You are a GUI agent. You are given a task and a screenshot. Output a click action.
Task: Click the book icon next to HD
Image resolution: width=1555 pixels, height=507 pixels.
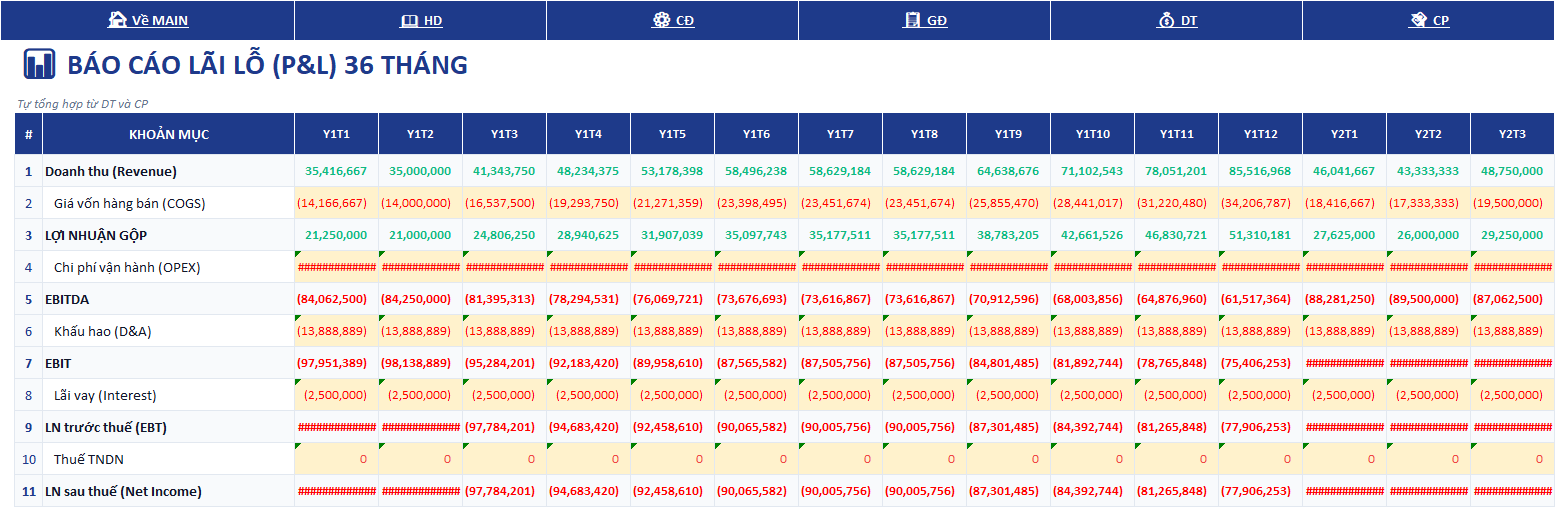409,20
